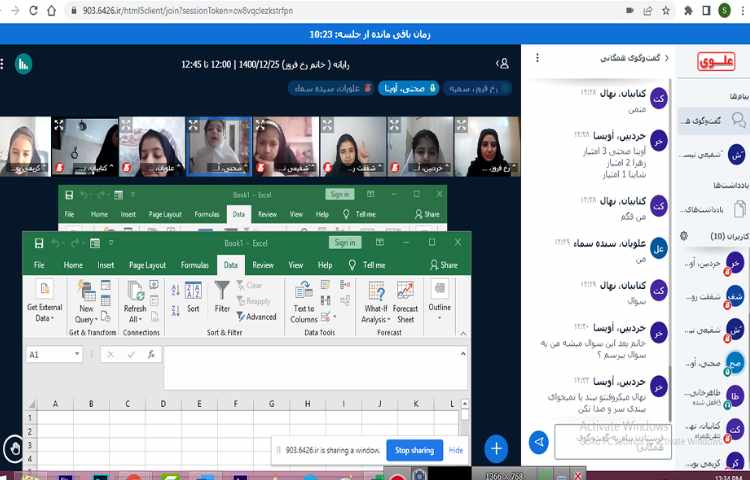Click Hide link on sharing bar
This screenshot has height=480, width=750.
click(456, 450)
